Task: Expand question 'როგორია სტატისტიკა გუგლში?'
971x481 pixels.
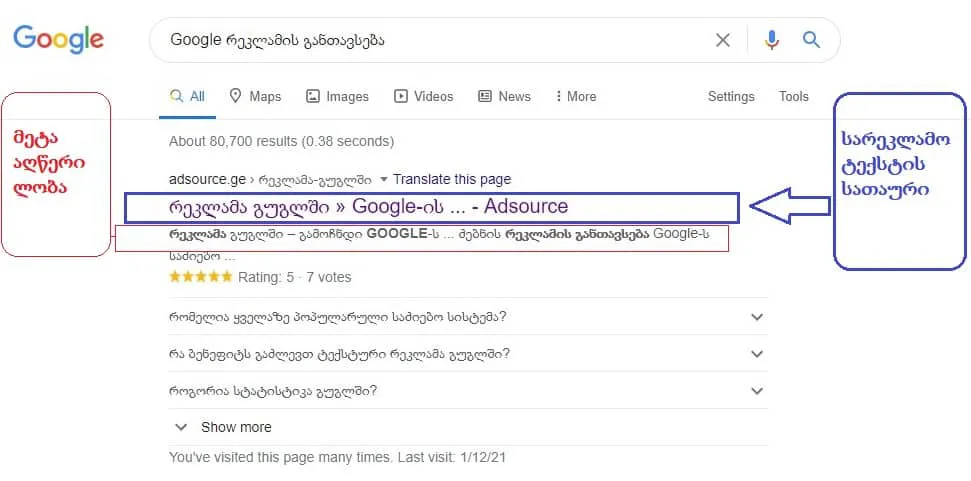Action: [x=468, y=391]
